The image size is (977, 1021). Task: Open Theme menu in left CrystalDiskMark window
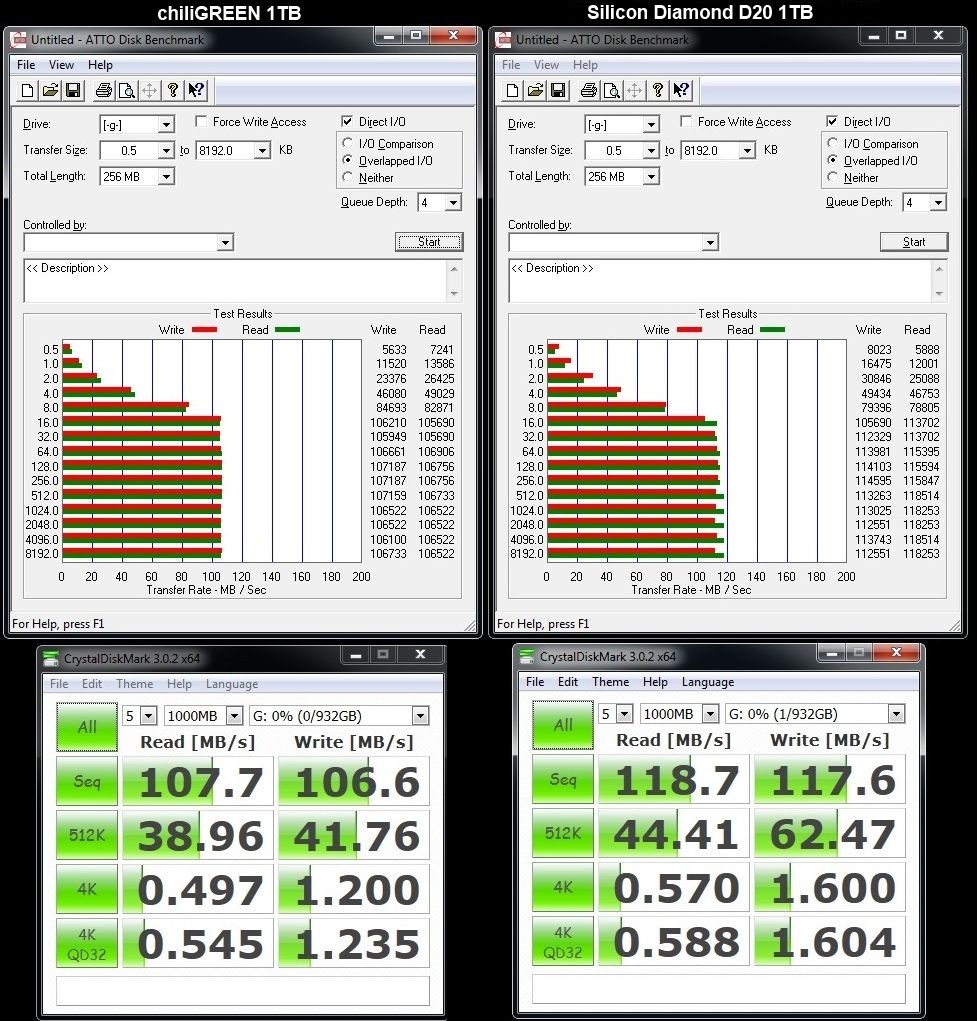point(135,684)
